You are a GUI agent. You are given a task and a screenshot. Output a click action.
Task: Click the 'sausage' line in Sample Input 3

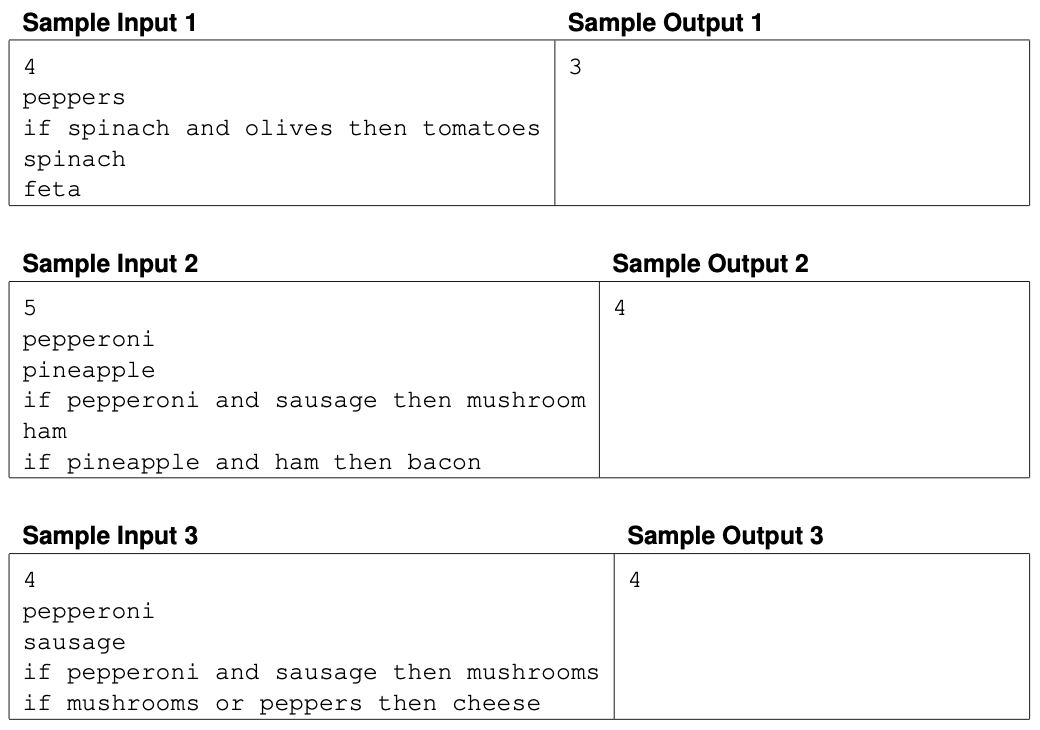coord(74,642)
